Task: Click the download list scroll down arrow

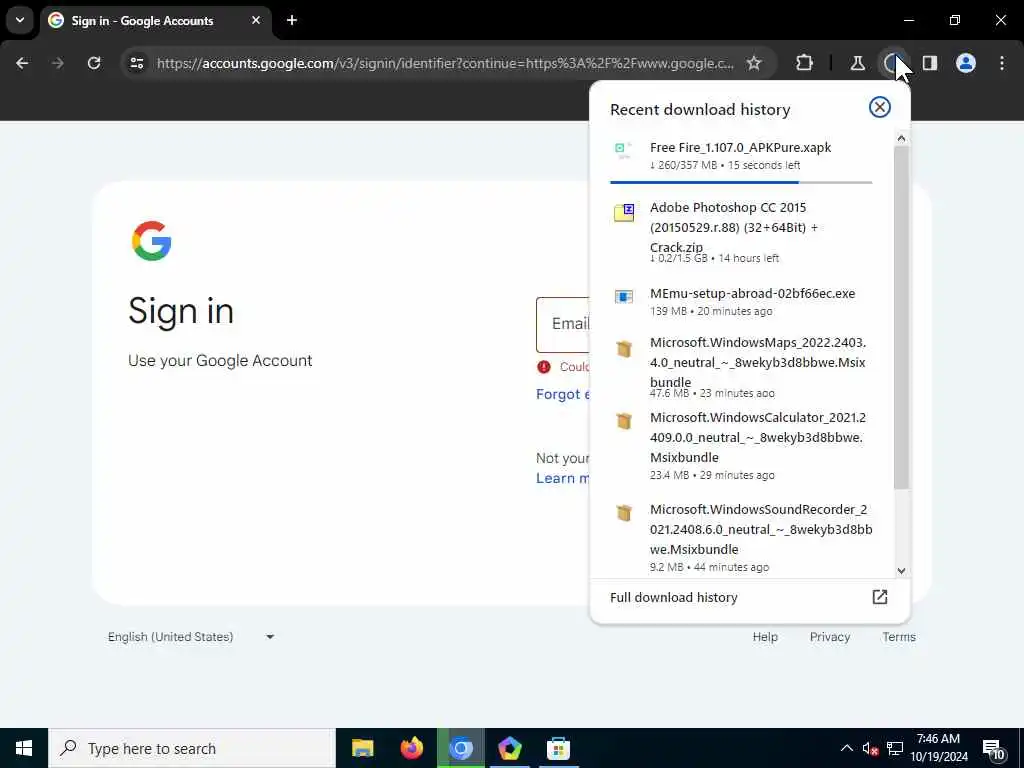Action: click(x=901, y=571)
